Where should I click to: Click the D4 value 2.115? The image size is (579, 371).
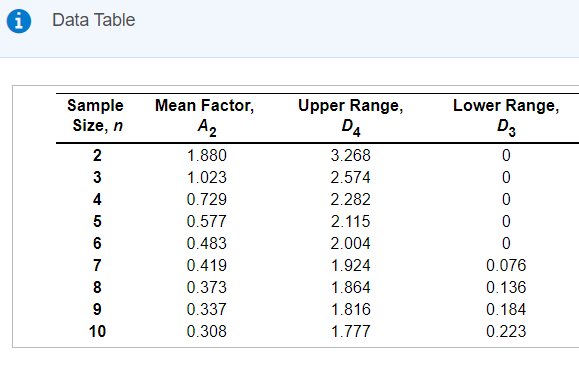coord(350,221)
